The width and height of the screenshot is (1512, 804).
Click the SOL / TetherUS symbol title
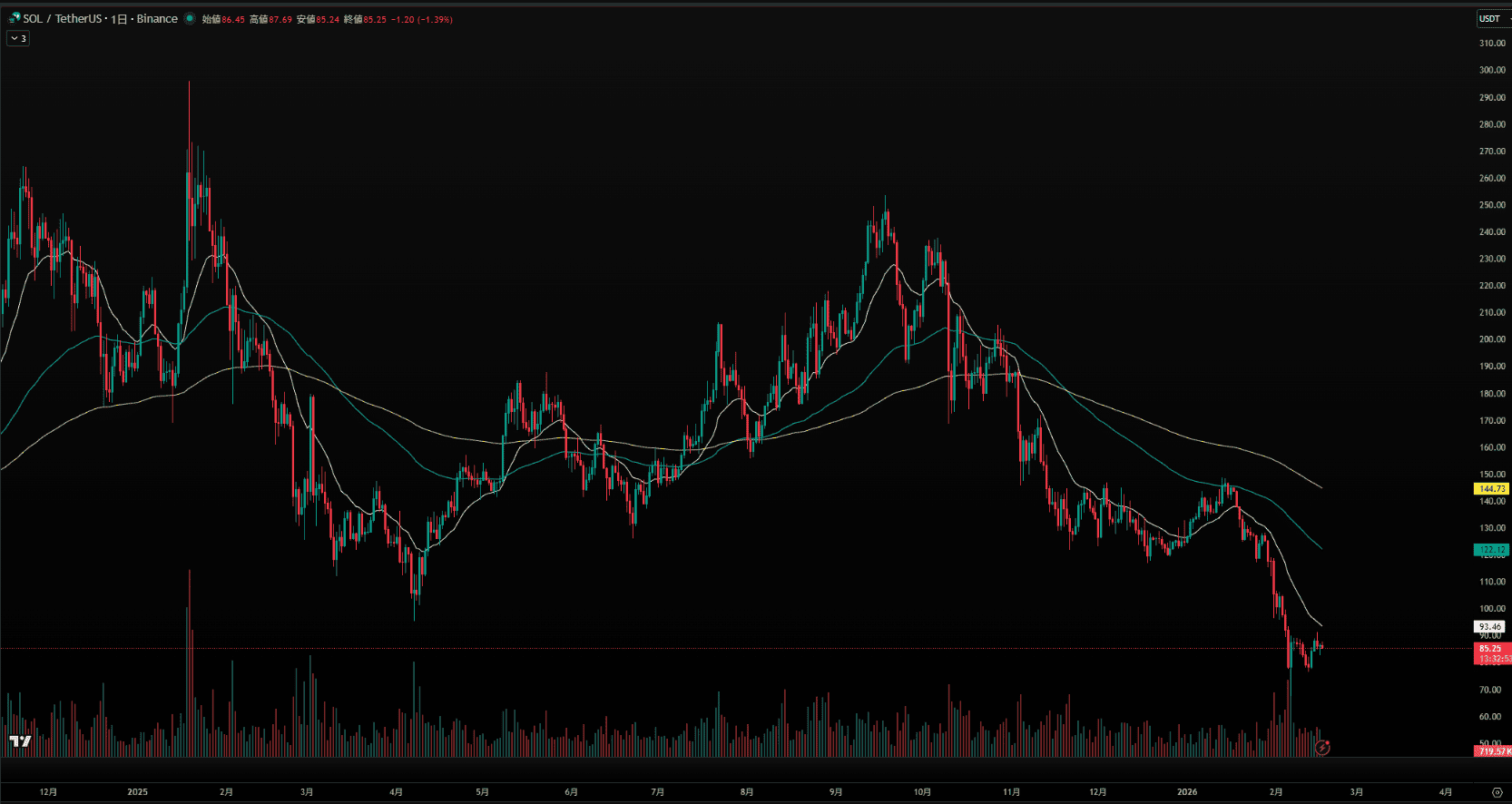tap(62, 18)
